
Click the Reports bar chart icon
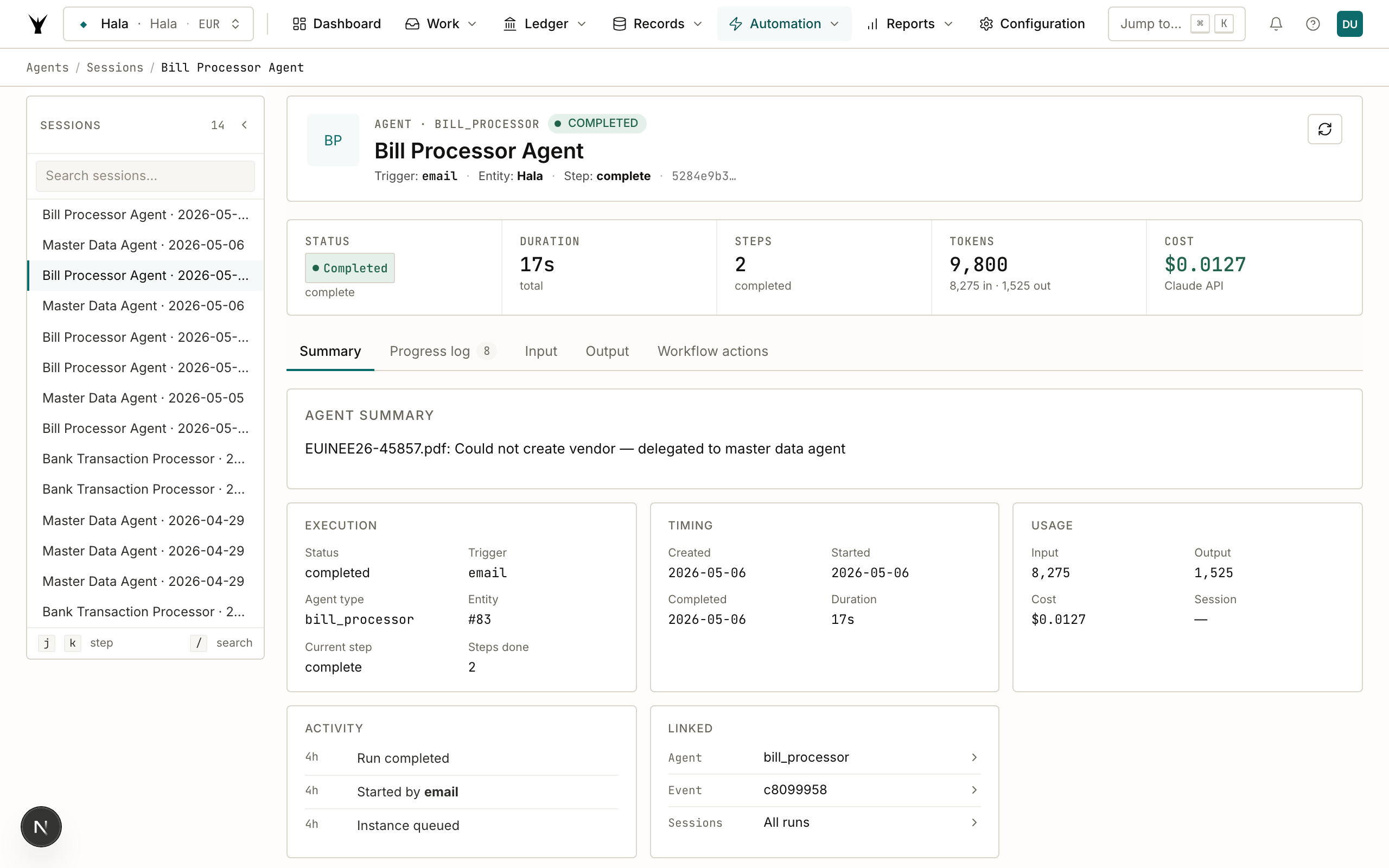tap(872, 24)
